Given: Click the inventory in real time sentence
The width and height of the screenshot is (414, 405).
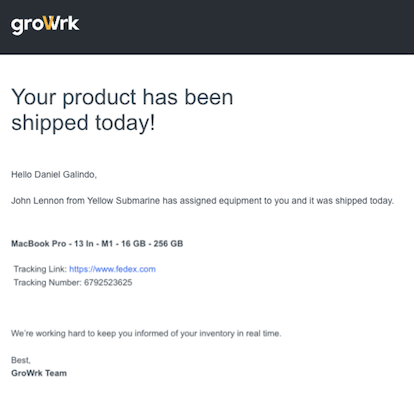Looking at the screenshot, I should 146,333.
